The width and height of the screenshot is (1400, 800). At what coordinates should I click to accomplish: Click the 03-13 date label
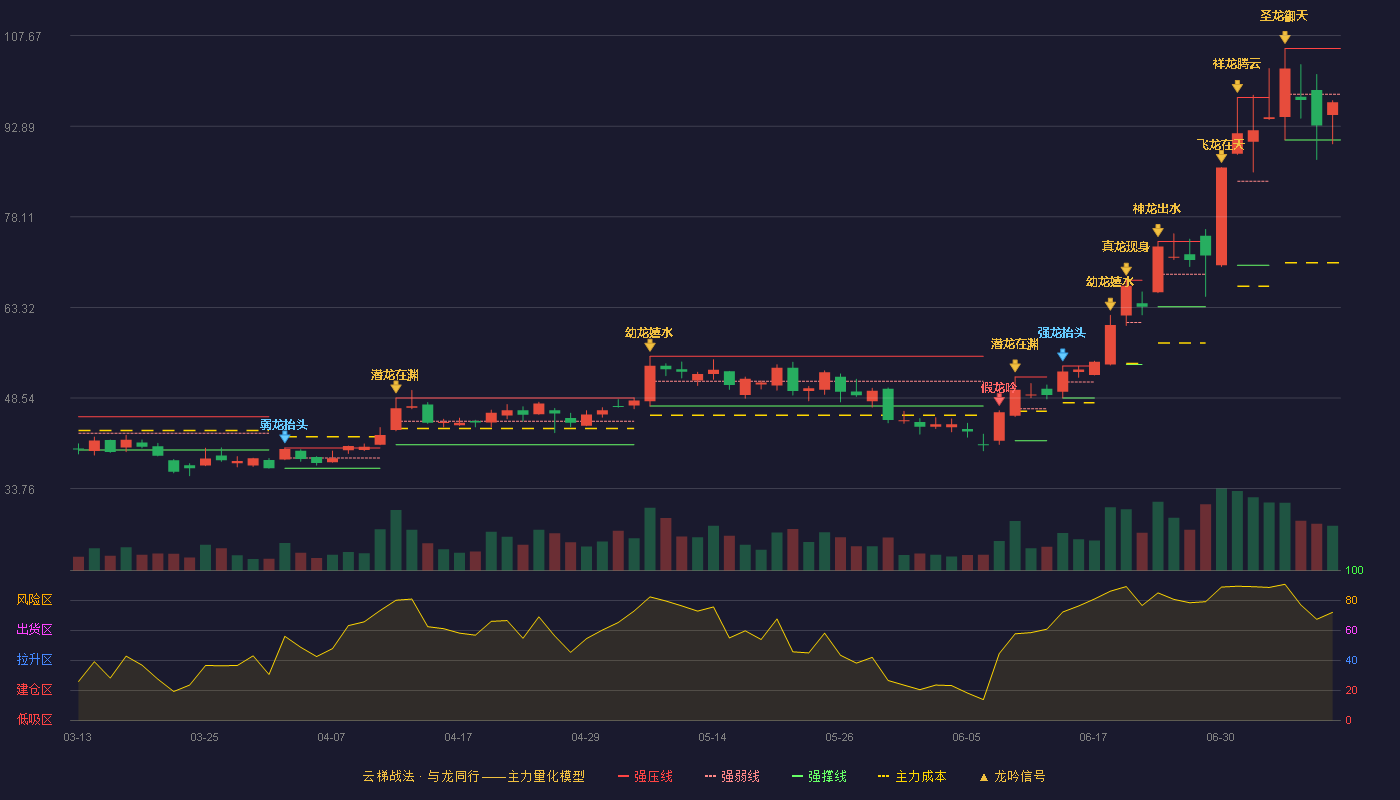(78, 737)
